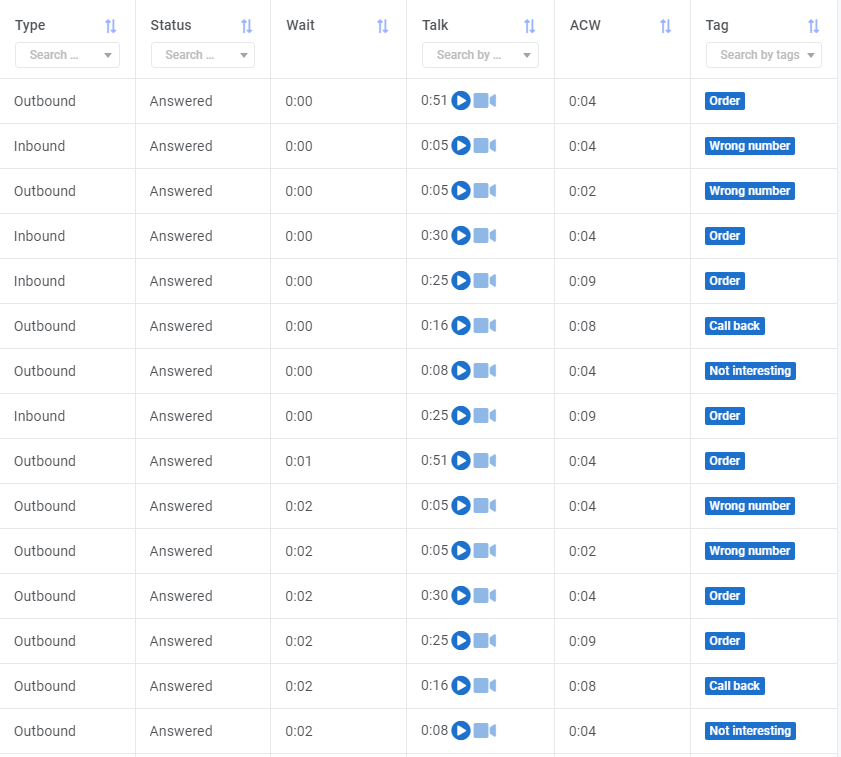
Task: Play audio for Outbound 0:30 talk call
Action: [x=461, y=596]
